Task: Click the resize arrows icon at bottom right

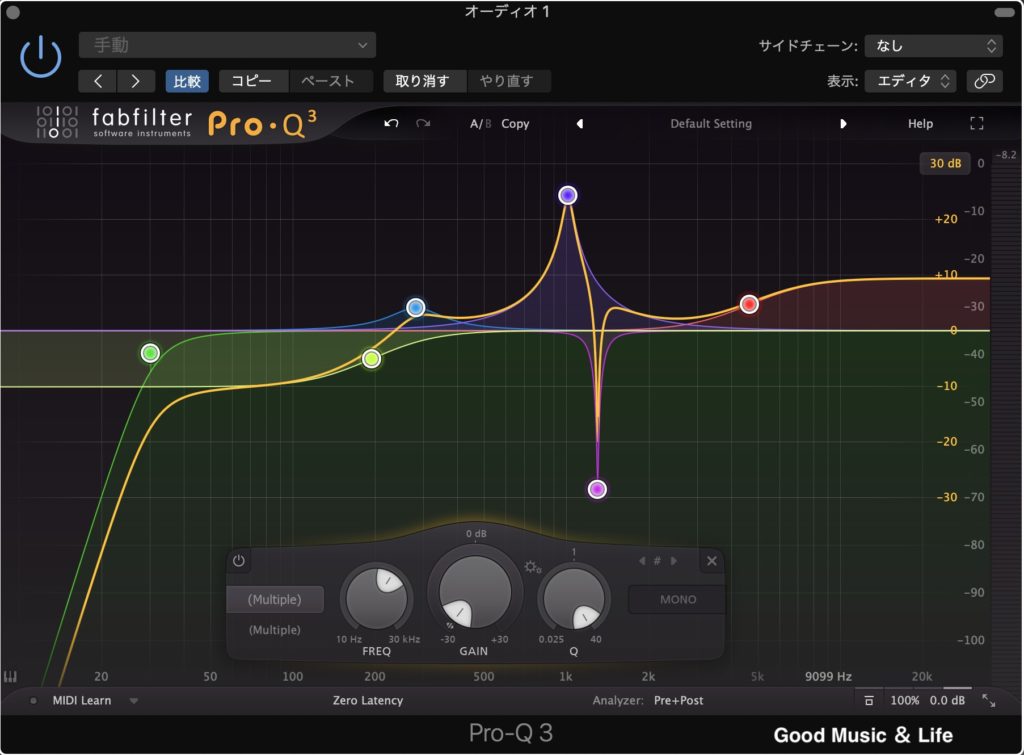Action: (989, 701)
